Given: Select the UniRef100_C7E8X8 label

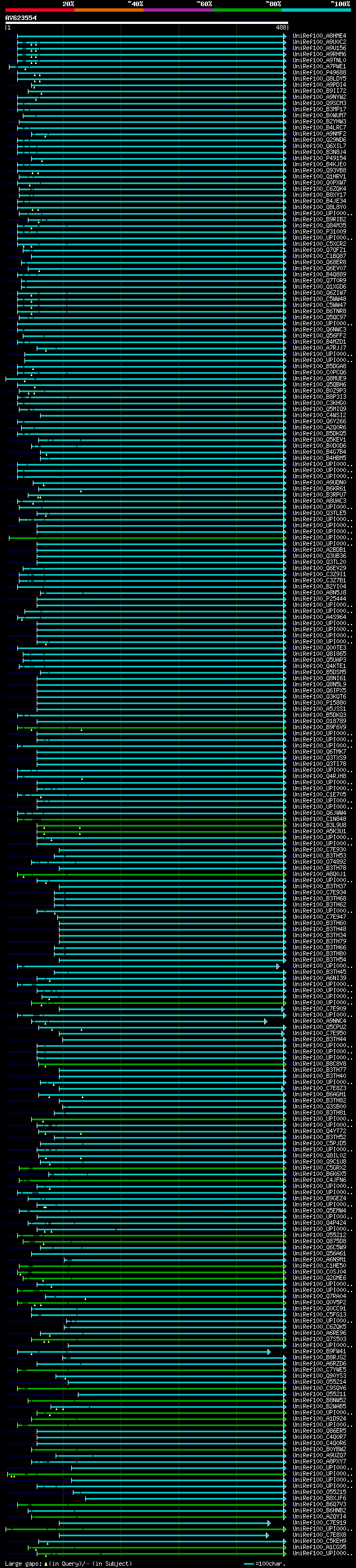Looking at the screenshot, I should 319,1535.
